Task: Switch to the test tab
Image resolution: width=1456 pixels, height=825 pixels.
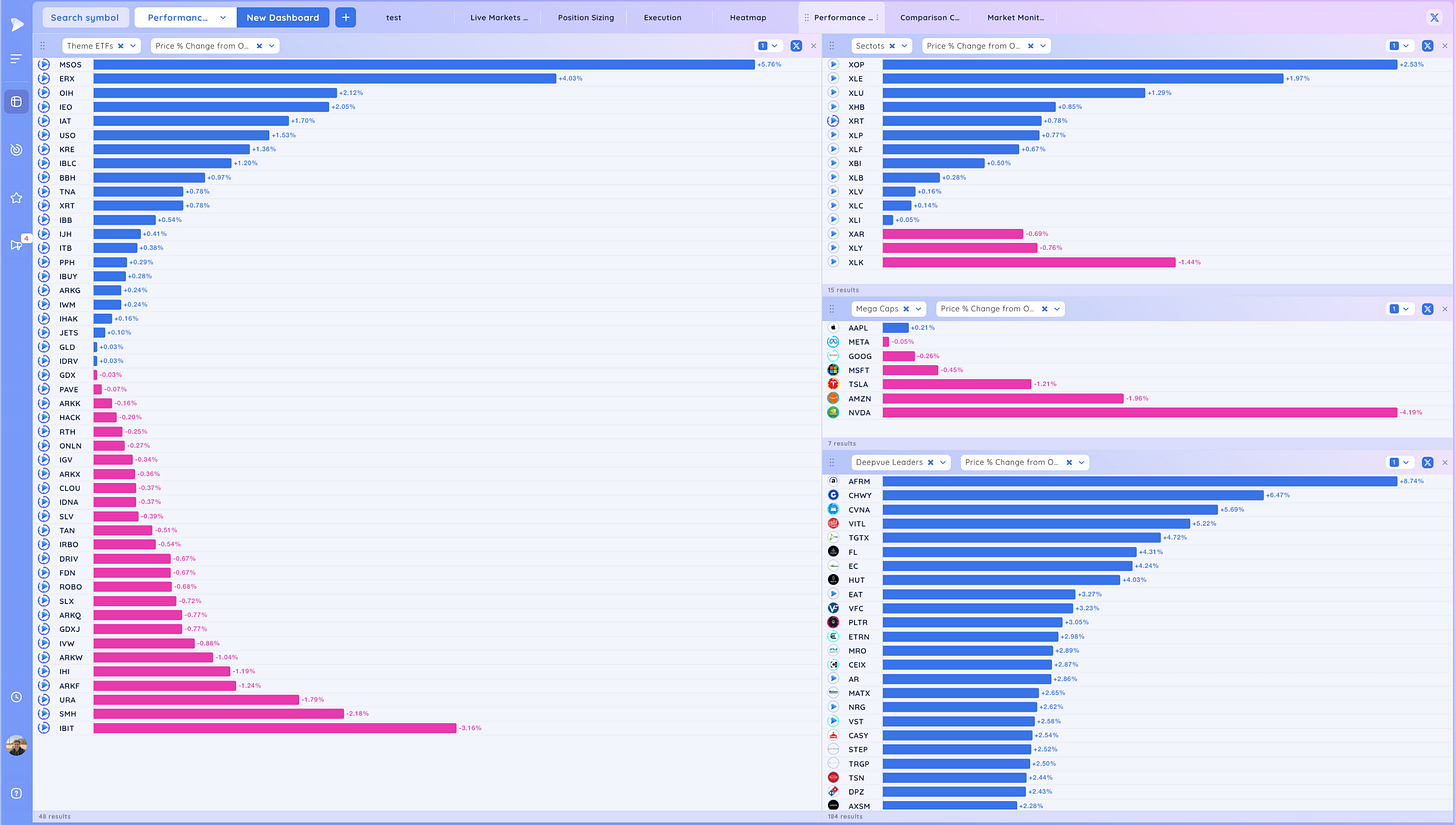Action: [x=394, y=17]
